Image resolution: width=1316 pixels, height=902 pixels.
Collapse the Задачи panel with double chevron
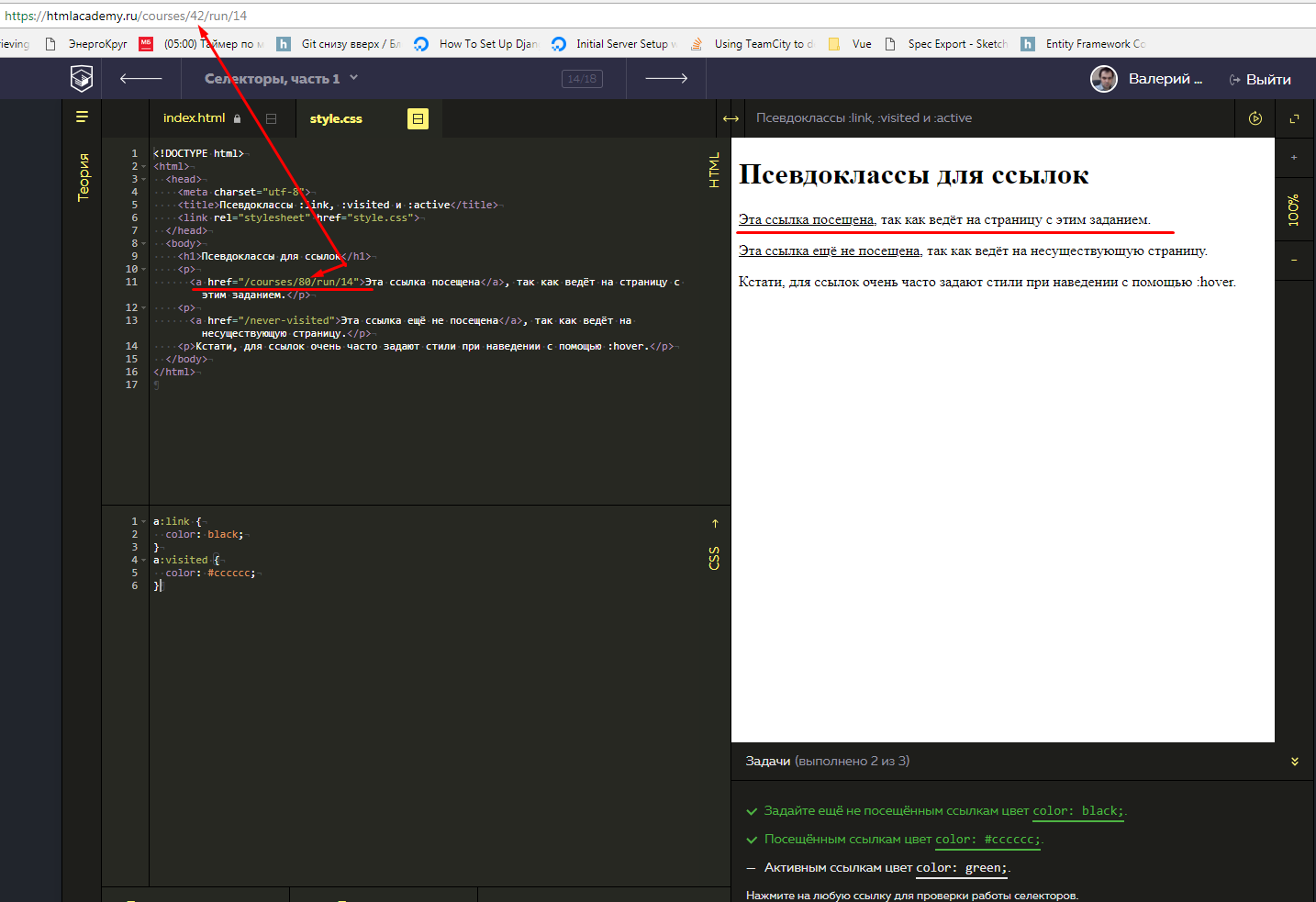(1294, 762)
